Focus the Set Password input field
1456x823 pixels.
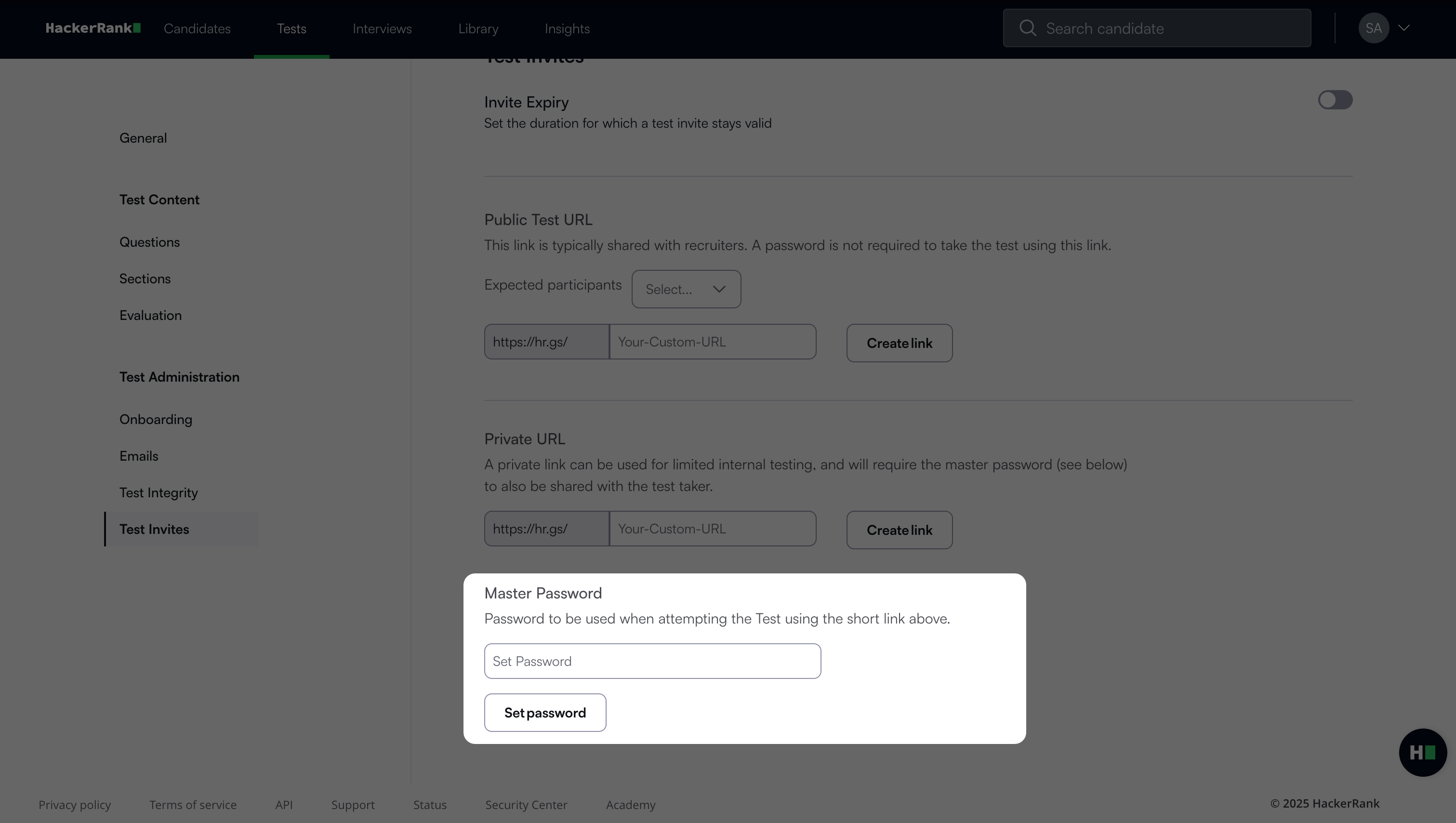652,661
